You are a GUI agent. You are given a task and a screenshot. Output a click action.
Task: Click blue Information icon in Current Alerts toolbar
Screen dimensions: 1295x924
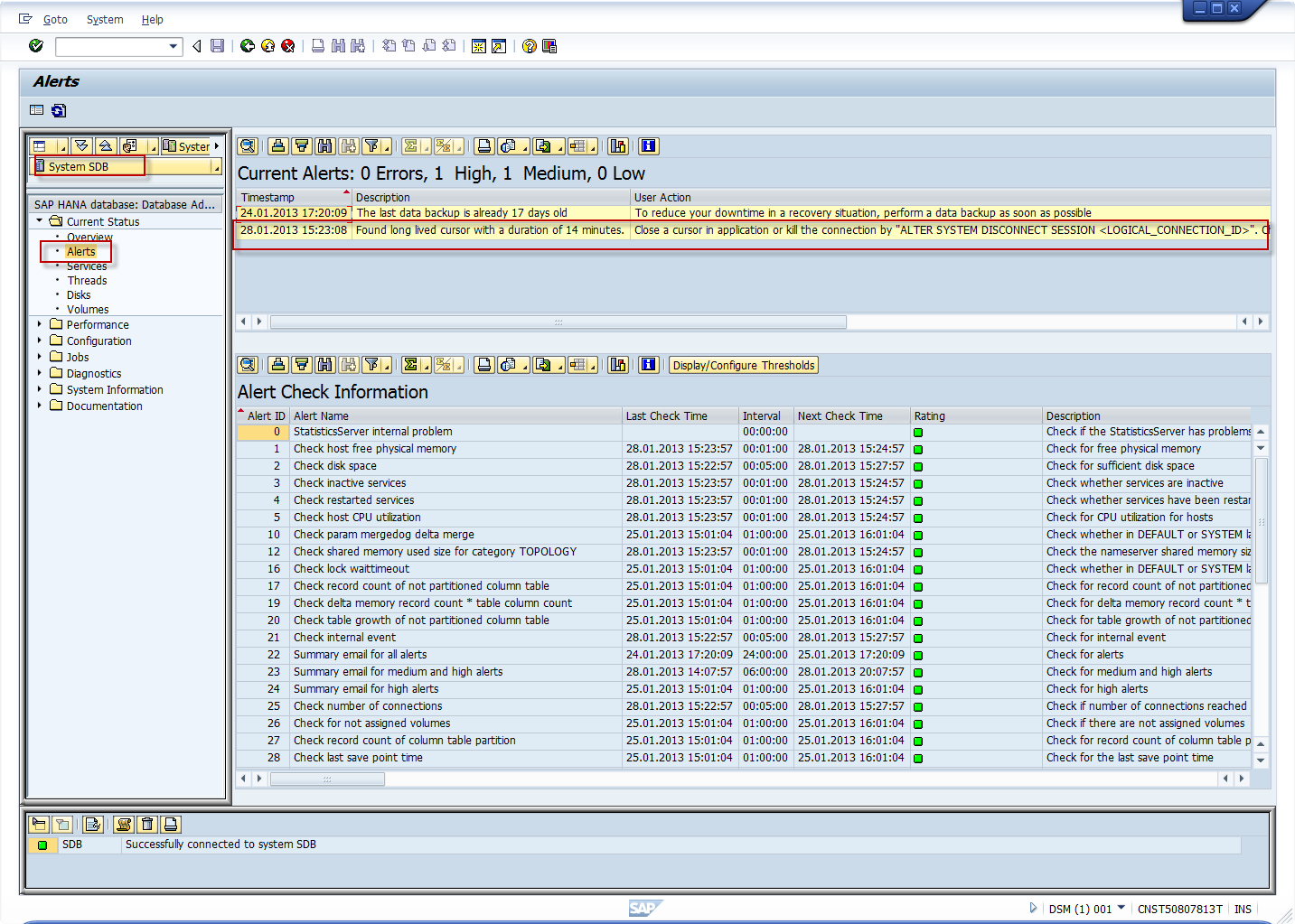pyautogui.click(x=649, y=146)
